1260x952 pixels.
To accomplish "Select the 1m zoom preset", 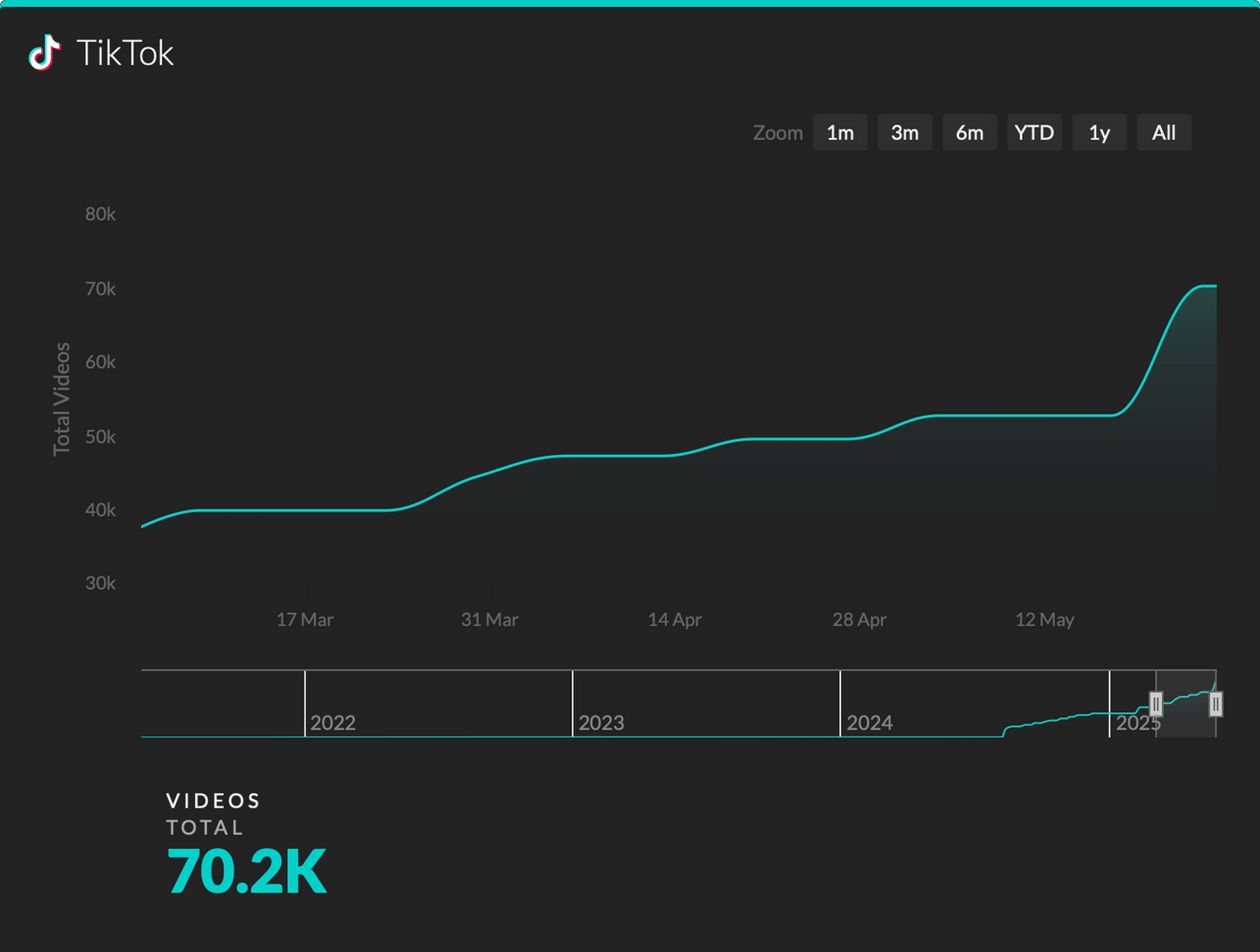I will click(x=839, y=132).
